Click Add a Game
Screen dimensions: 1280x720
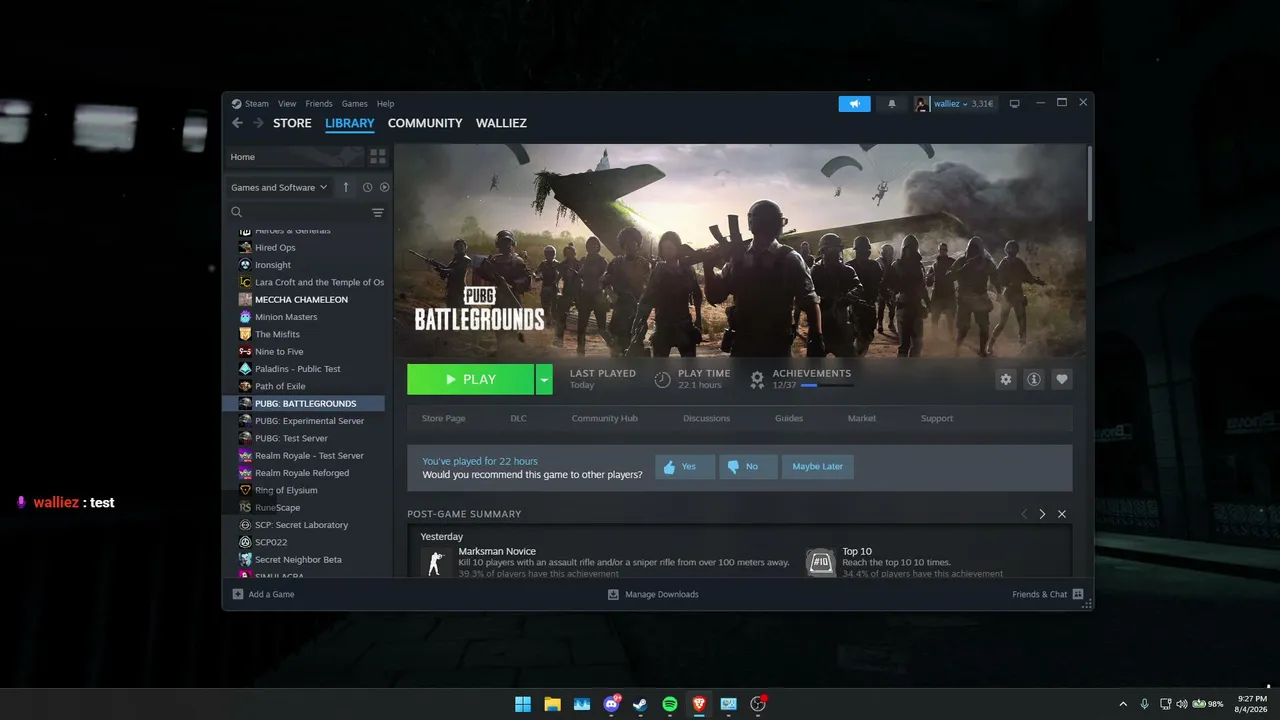tap(263, 594)
